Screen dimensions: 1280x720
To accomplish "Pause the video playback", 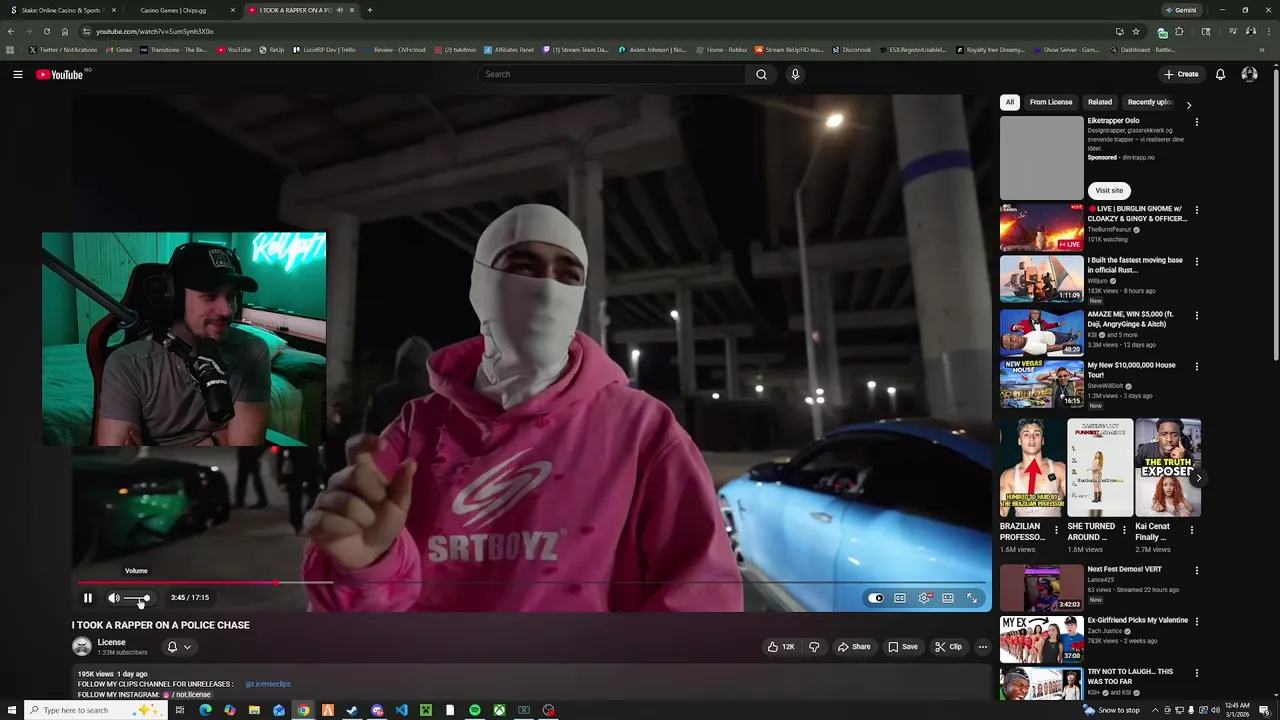I will (x=88, y=598).
